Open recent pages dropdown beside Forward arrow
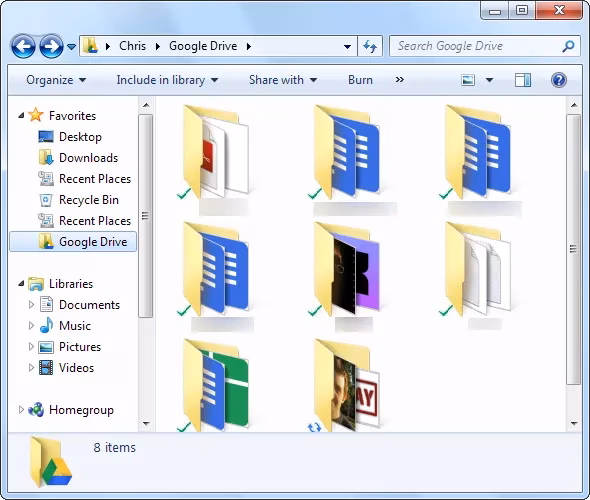 point(71,47)
